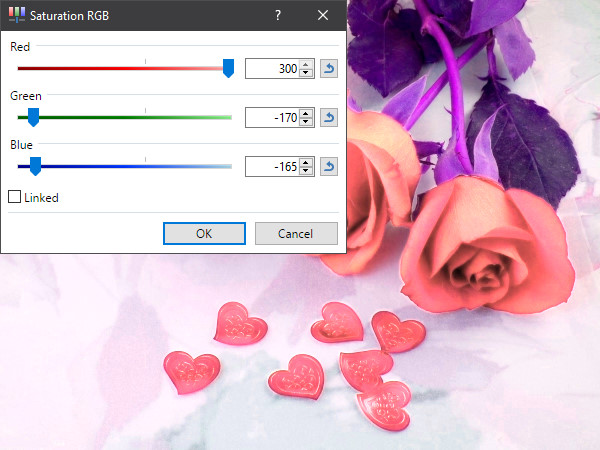This screenshot has width=600, height=450.
Task: Reset the Red saturation value
Action: tap(329, 68)
